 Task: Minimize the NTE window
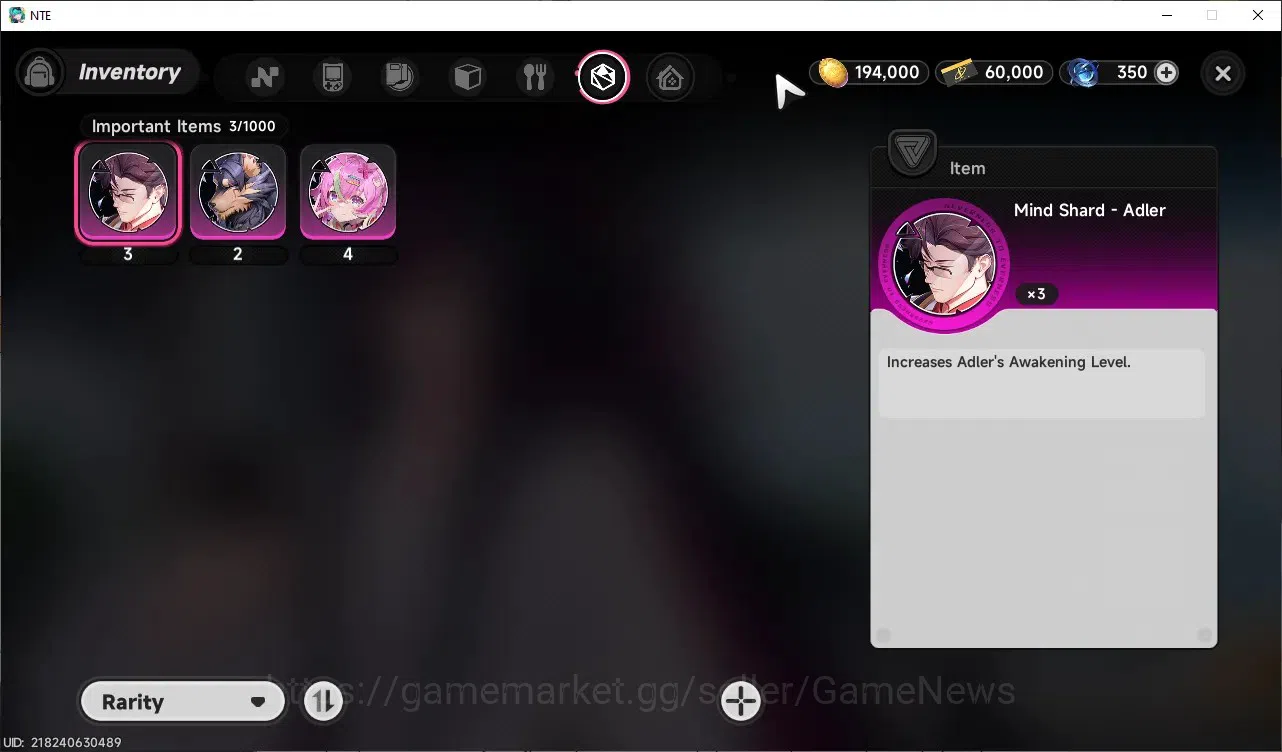(1166, 15)
